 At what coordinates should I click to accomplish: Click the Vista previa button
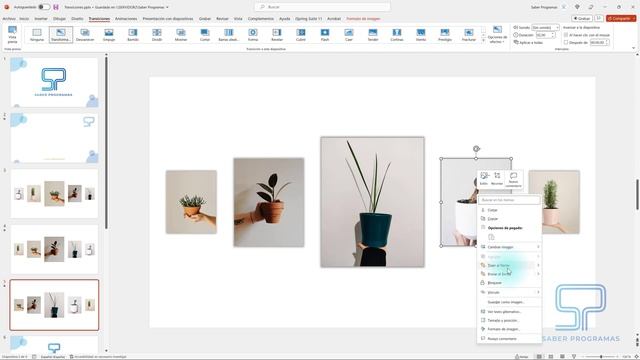[x=12, y=35]
